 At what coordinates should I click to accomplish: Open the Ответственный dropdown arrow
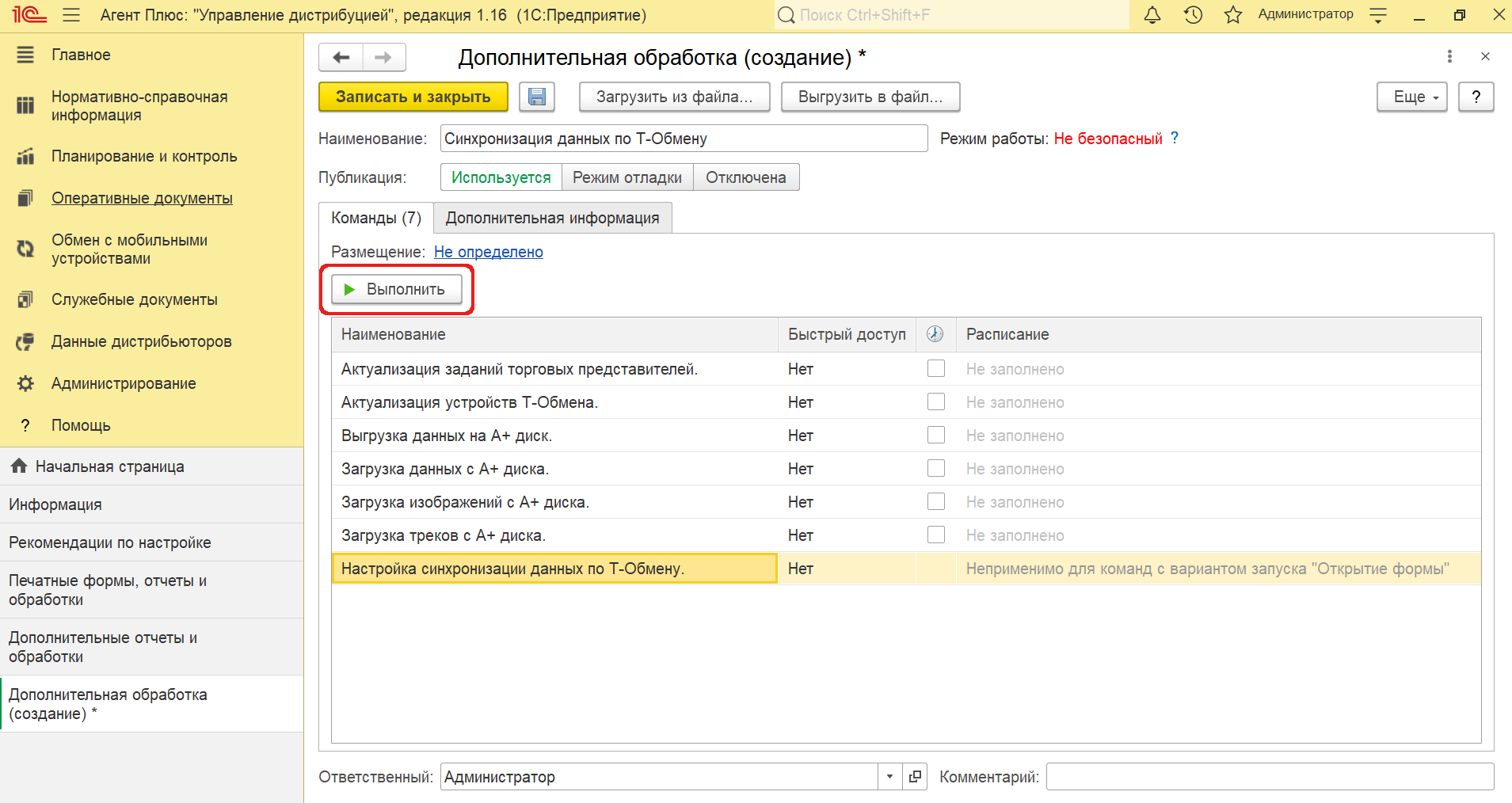[889, 777]
